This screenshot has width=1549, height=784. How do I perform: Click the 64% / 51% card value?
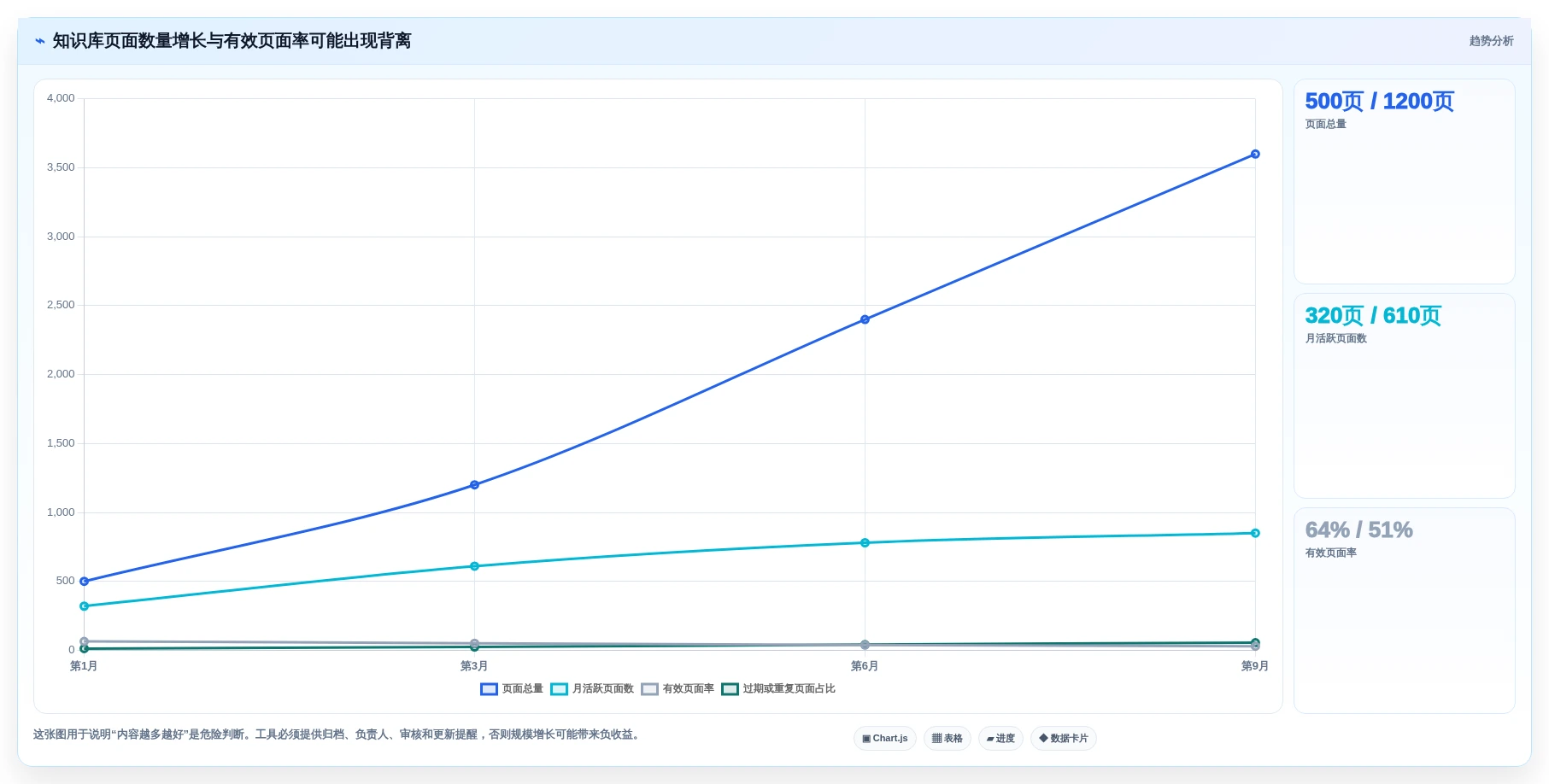pyautogui.click(x=1358, y=530)
